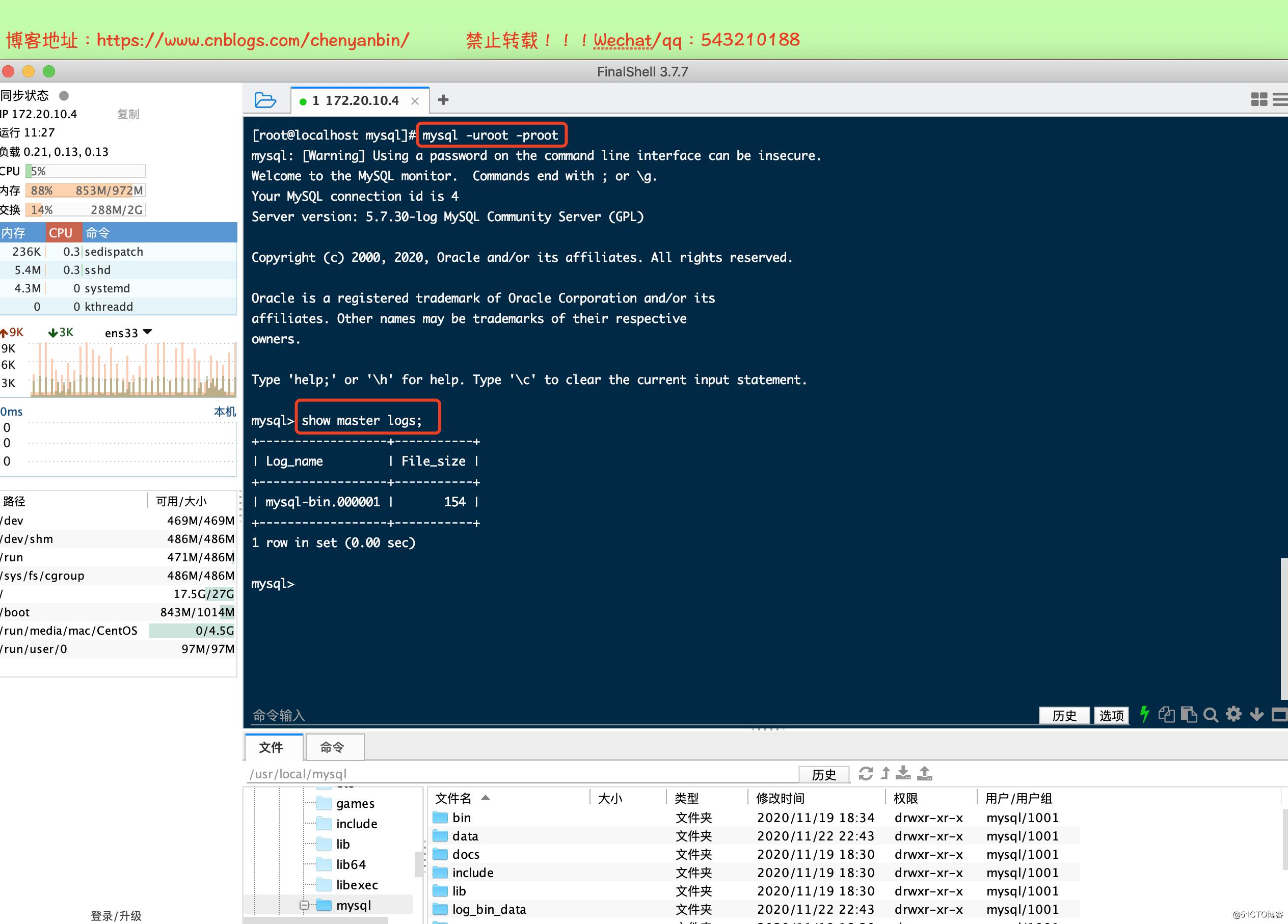This screenshot has width=1288, height=924.
Task: Open the ens33 network interface dropdown
Action: (x=128, y=333)
